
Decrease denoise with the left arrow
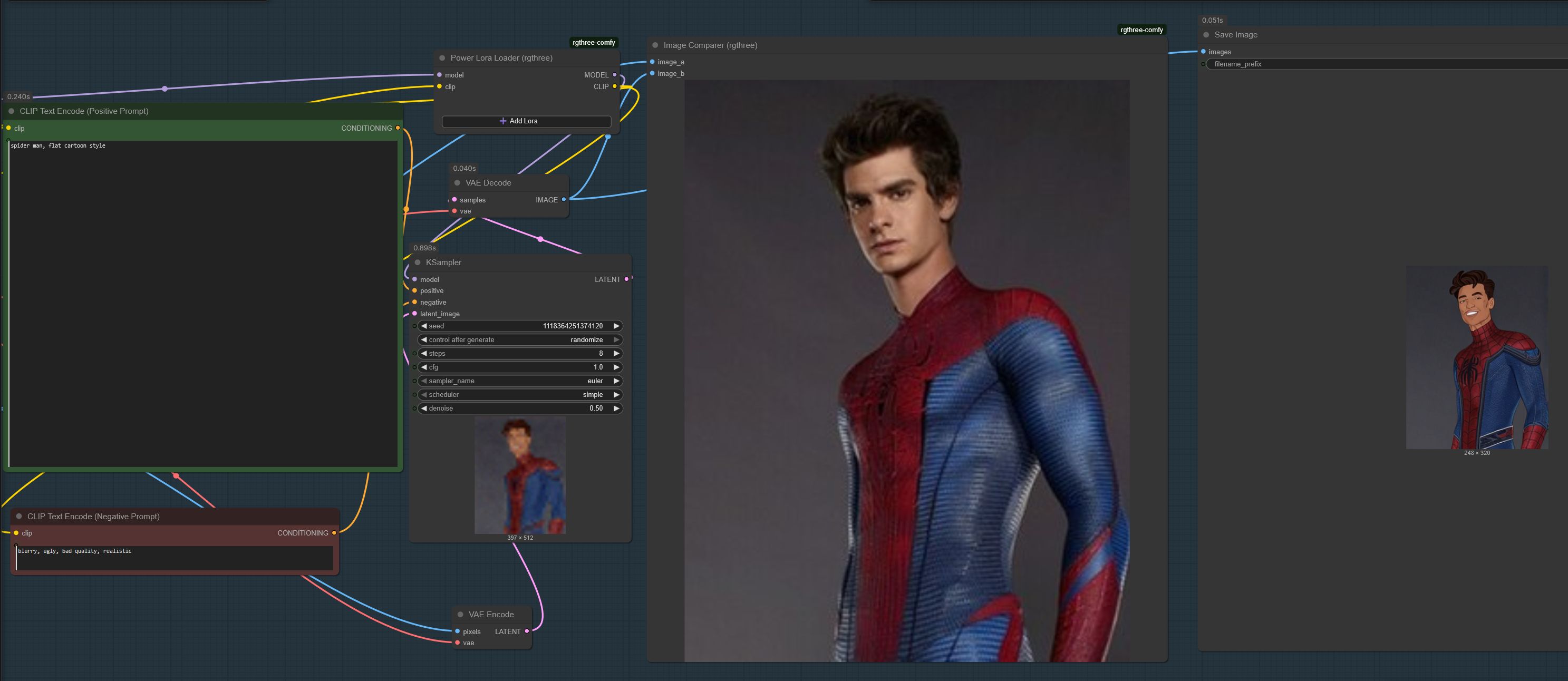click(424, 408)
